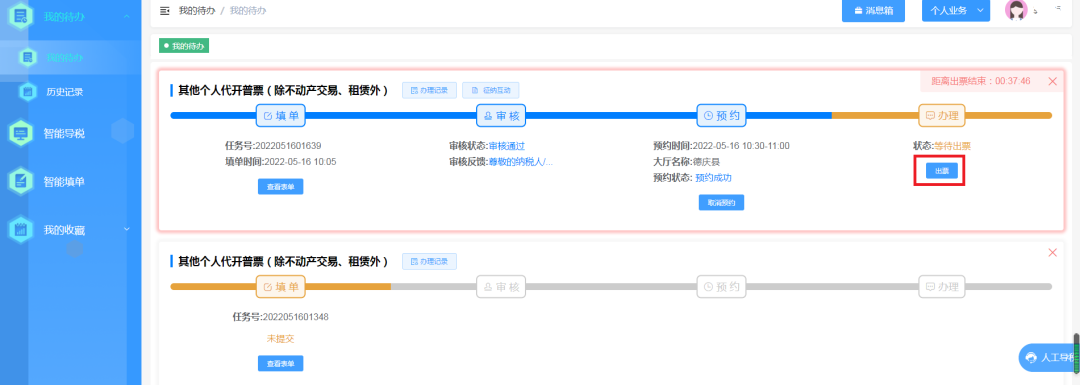Click the task number 2022051601348

[296, 318]
